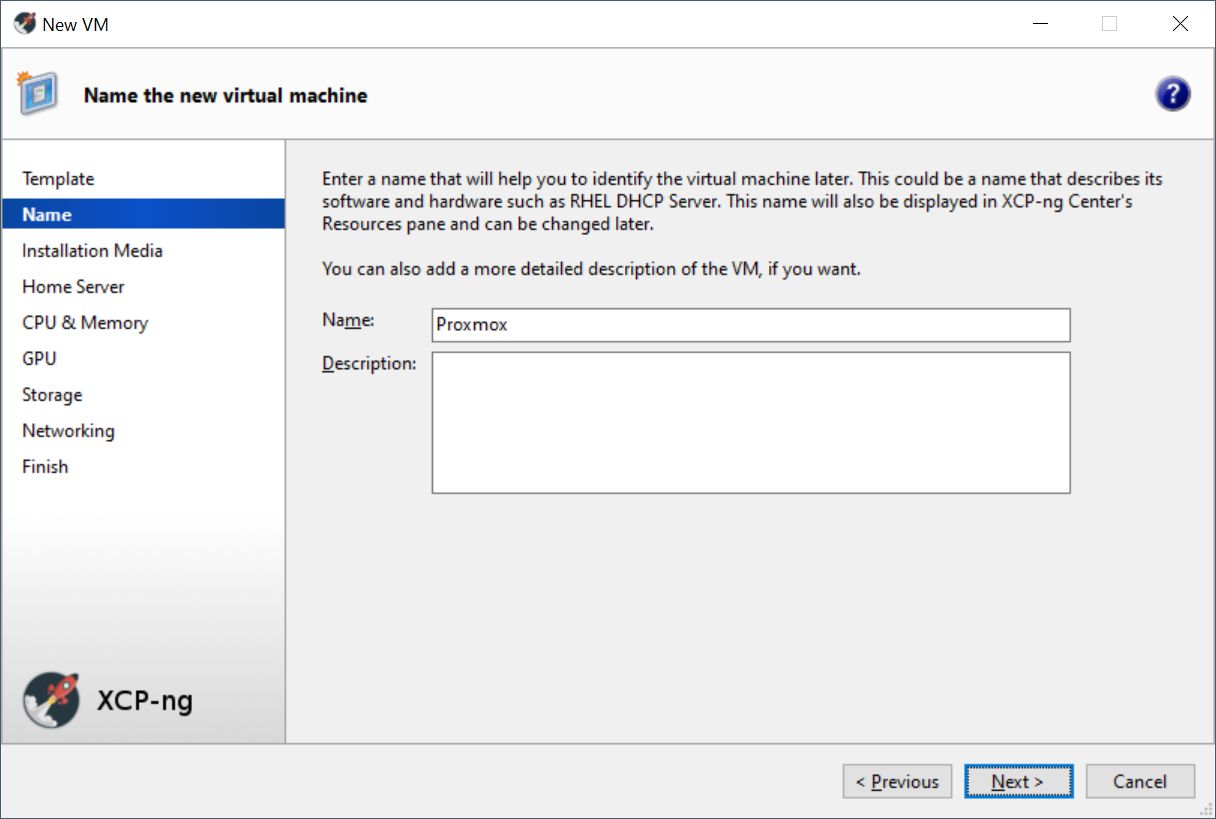Image resolution: width=1216 pixels, height=819 pixels.
Task: Click the New VM wizard header icon
Action: [38, 94]
